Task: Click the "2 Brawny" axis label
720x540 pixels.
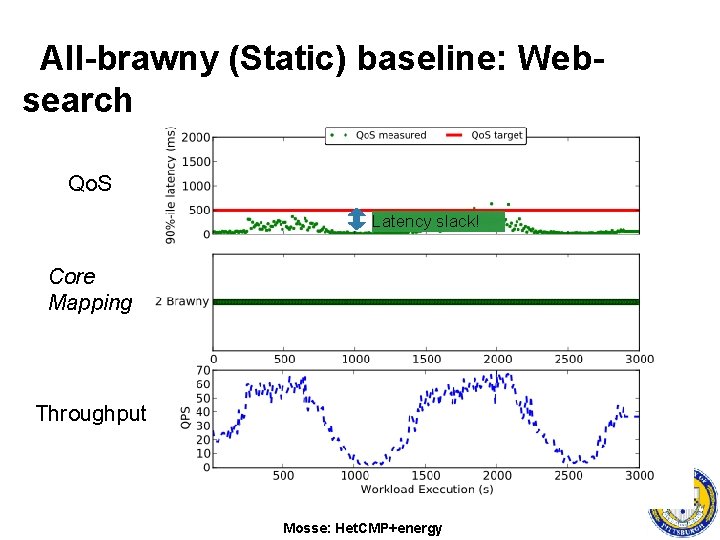Action: click(182, 301)
